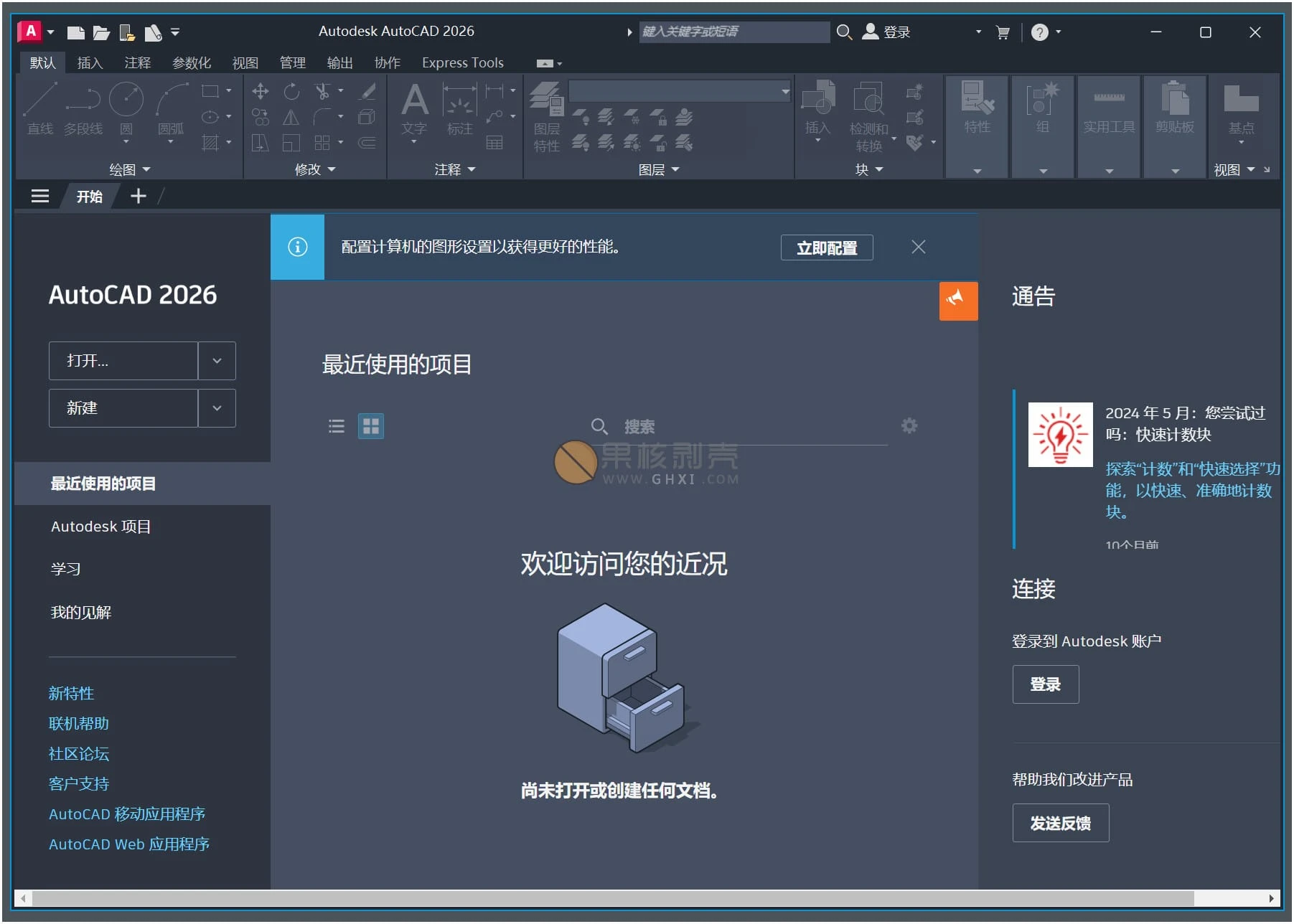Screen dimensions: 1294x924
Task: Switch recent projects to list view
Action: (336, 427)
